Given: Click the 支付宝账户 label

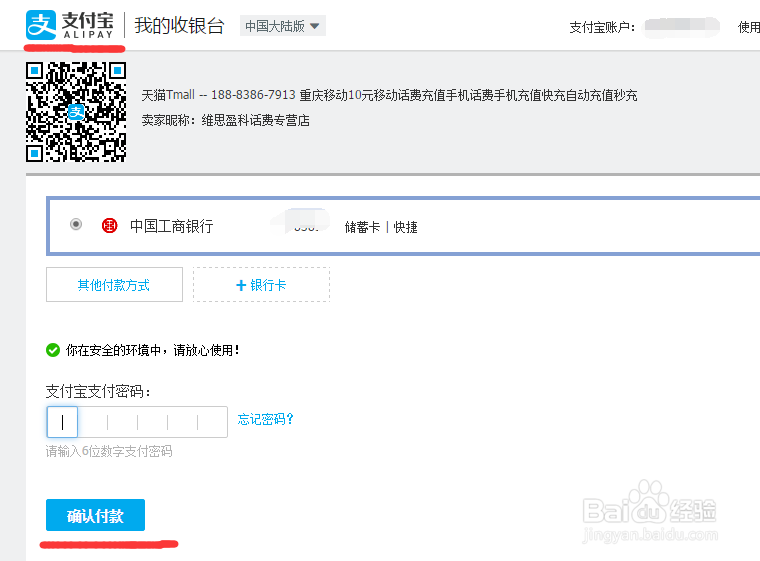Looking at the screenshot, I should [x=602, y=27].
